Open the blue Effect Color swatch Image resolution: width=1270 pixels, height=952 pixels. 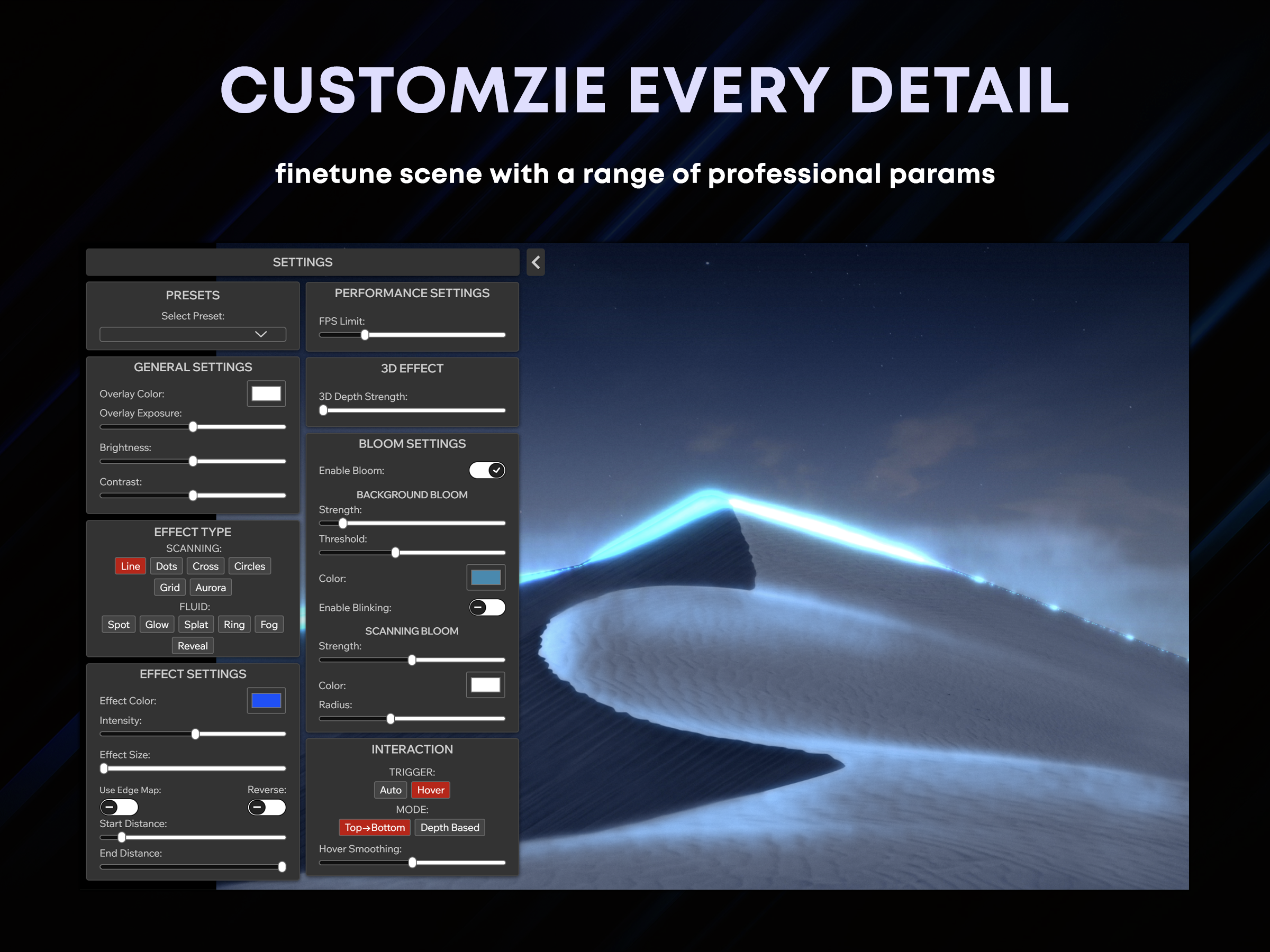point(266,700)
